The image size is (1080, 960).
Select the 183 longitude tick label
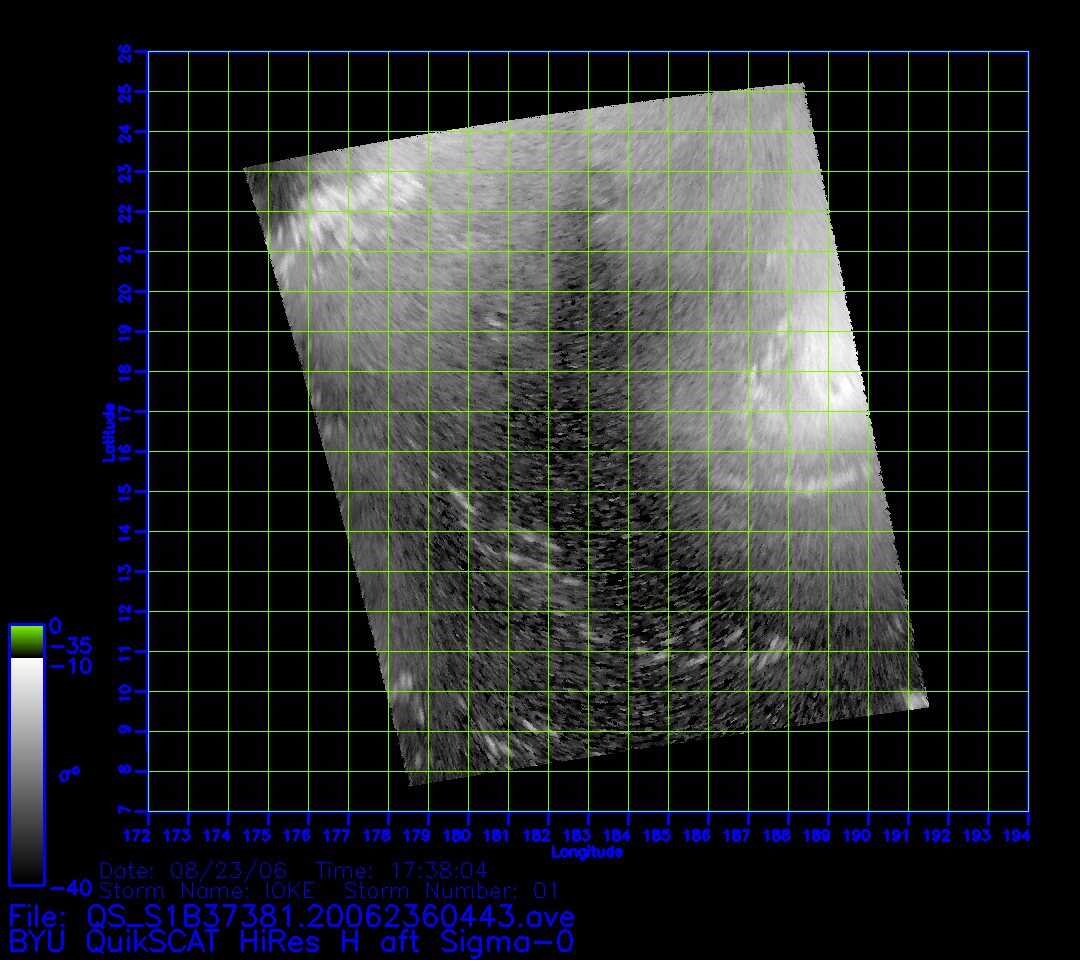[x=588, y=834]
